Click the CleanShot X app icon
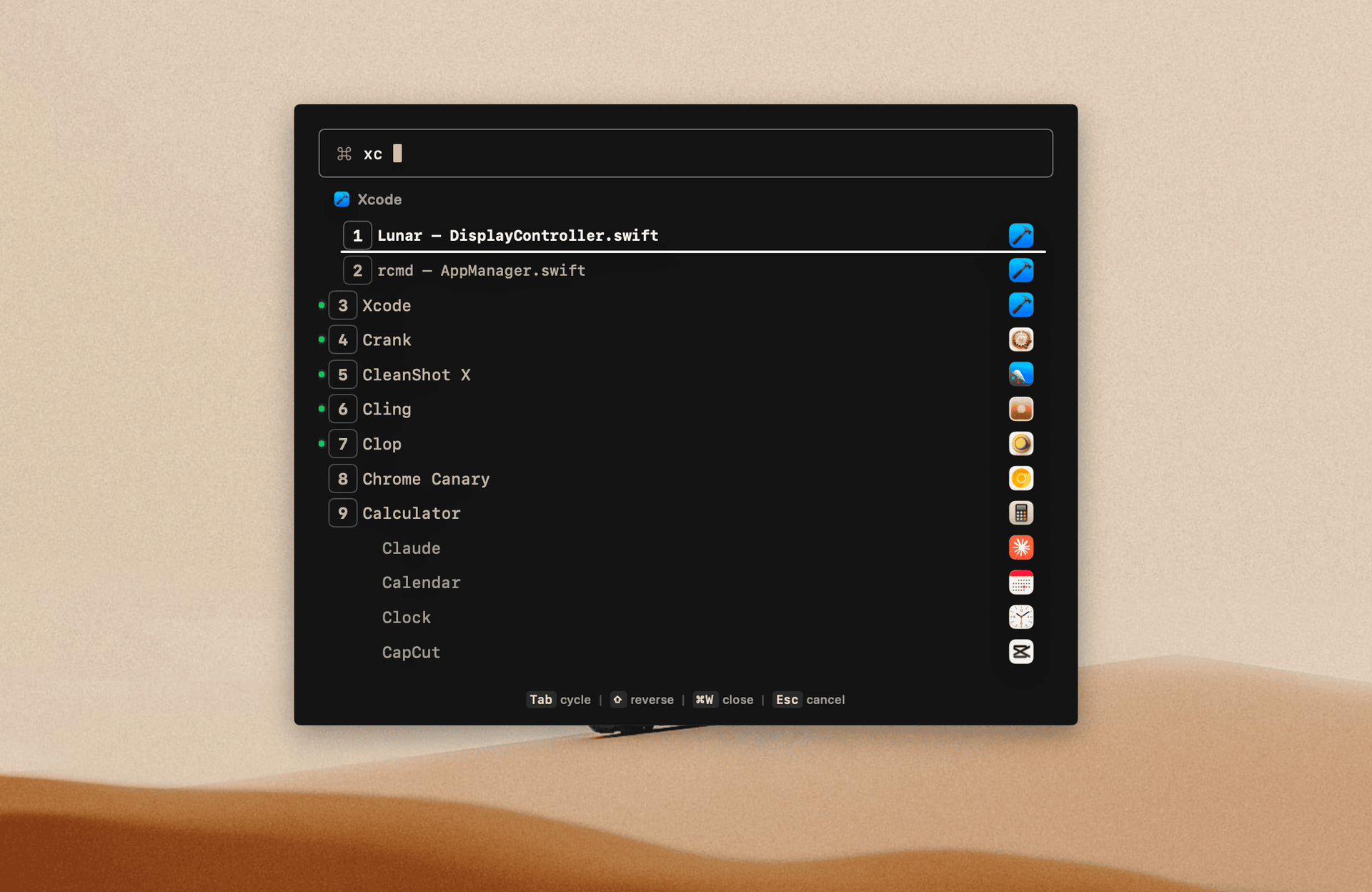Viewport: 1372px width, 892px height. [x=1020, y=375]
